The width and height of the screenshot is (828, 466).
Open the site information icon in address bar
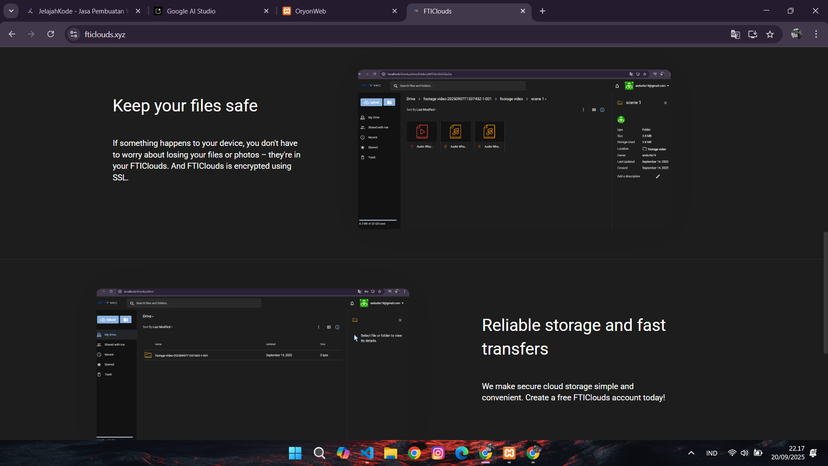pyautogui.click(x=73, y=34)
